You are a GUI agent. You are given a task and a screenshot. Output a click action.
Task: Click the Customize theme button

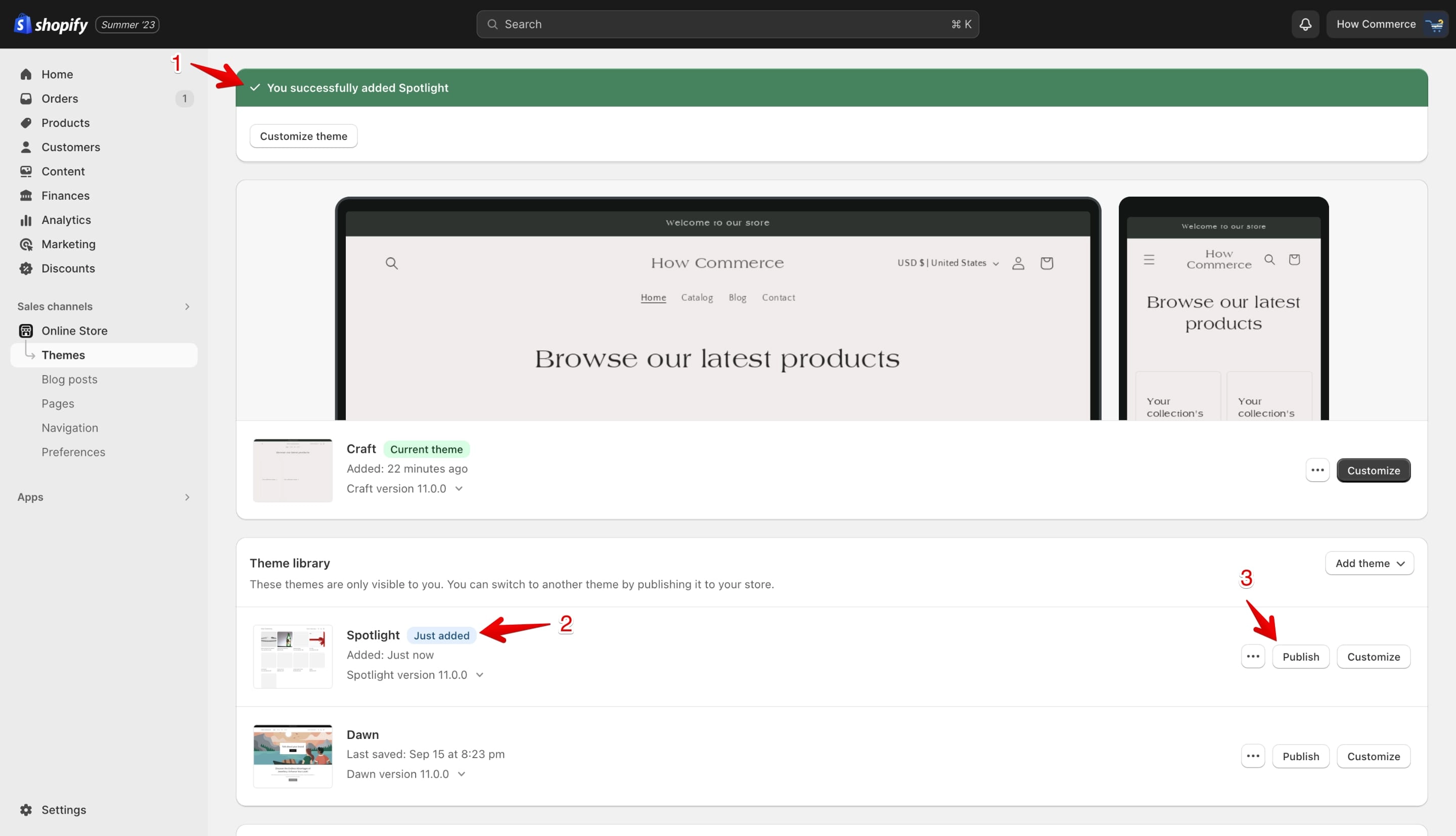[x=303, y=136]
